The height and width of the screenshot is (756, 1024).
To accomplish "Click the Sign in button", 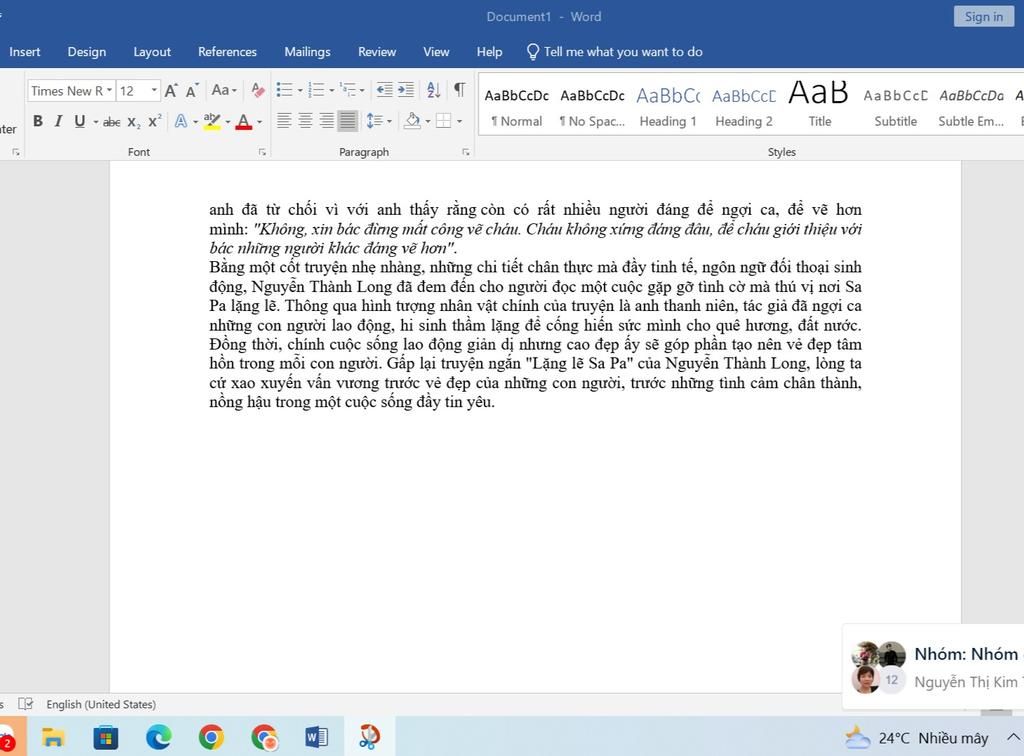I will click(984, 17).
